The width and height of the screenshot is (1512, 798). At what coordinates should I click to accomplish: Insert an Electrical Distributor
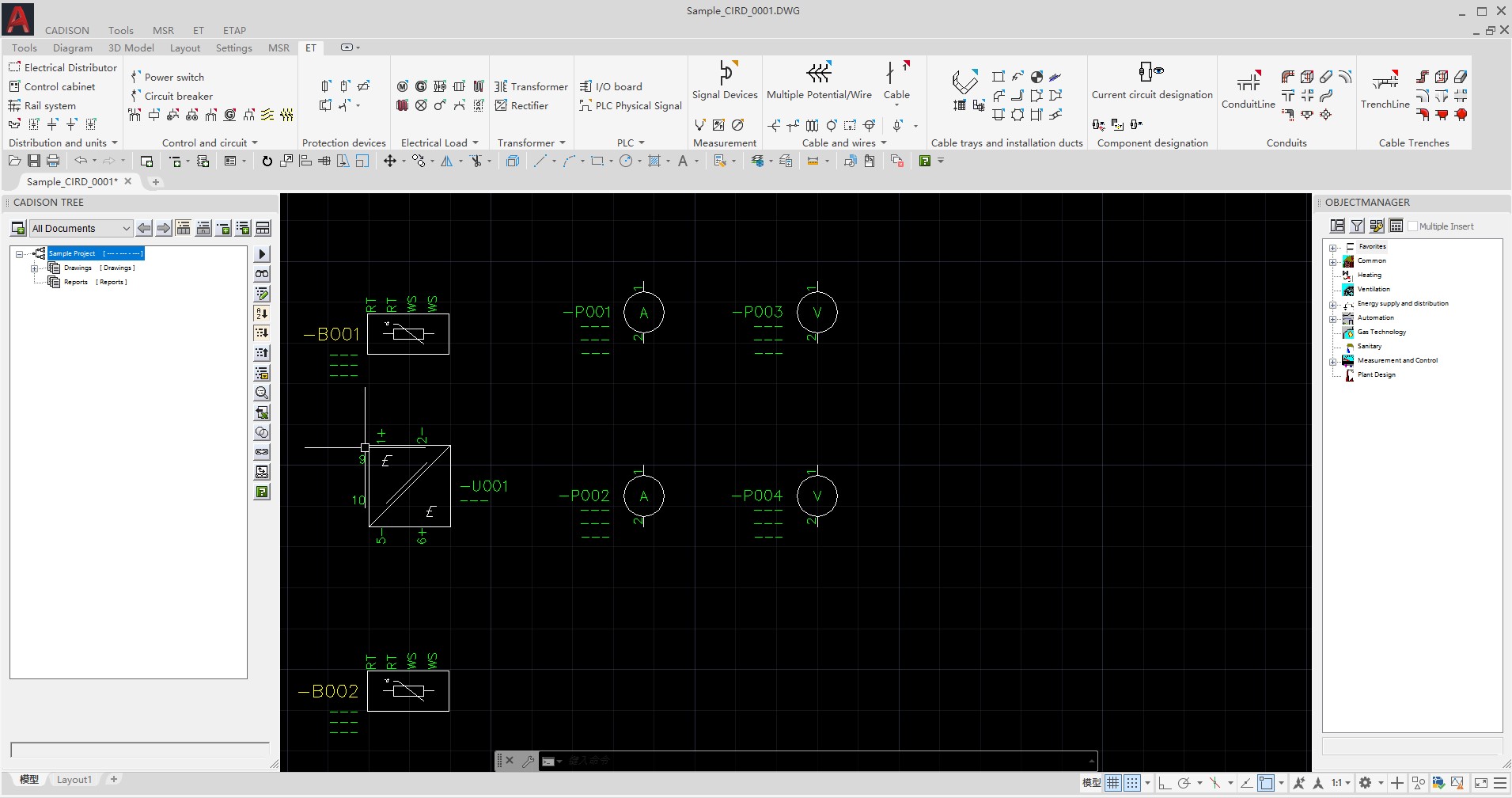[x=63, y=68]
